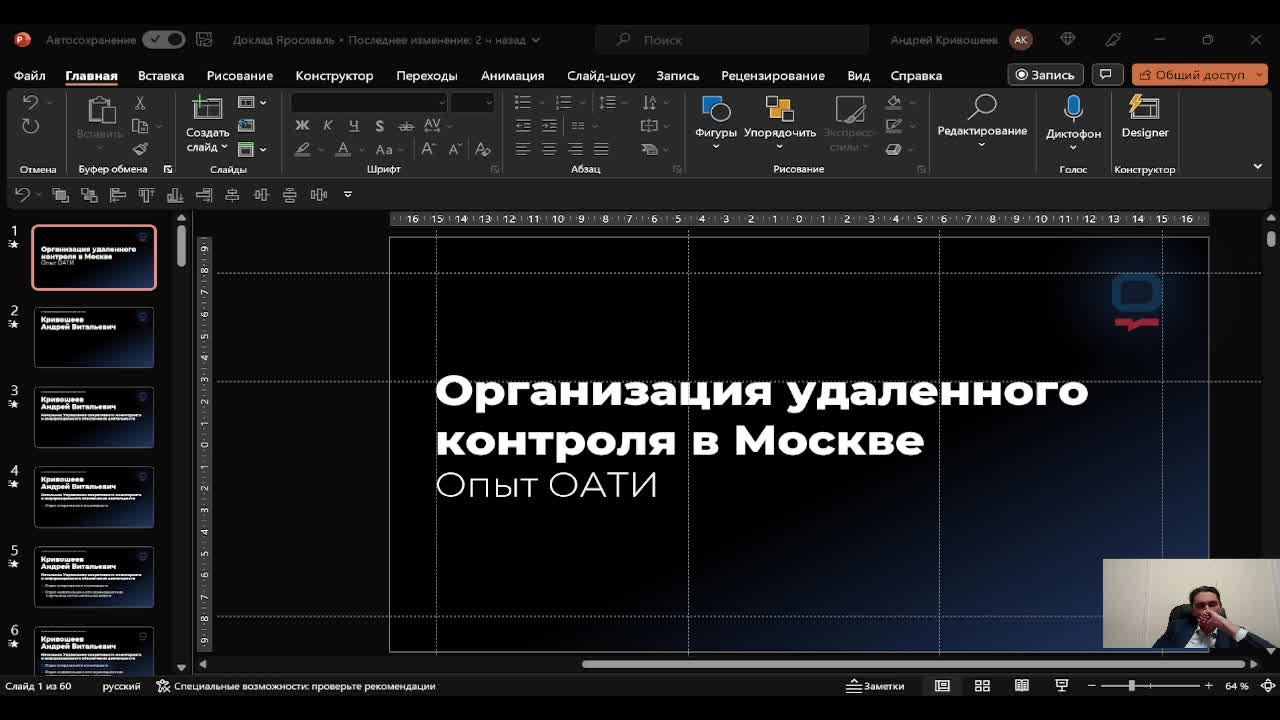Image resolution: width=1280 pixels, height=720 pixels.
Task: Expand the Фигуры shapes dropdown
Action: point(716,146)
